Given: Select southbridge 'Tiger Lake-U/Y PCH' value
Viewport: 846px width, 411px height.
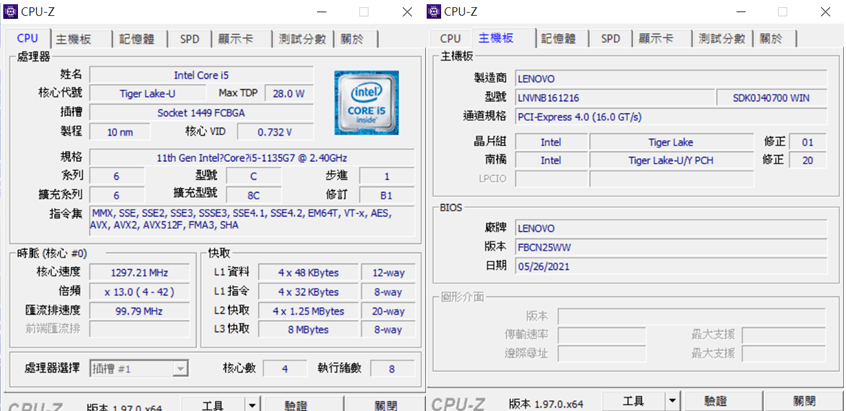Looking at the screenshot, I should (671, 160).
